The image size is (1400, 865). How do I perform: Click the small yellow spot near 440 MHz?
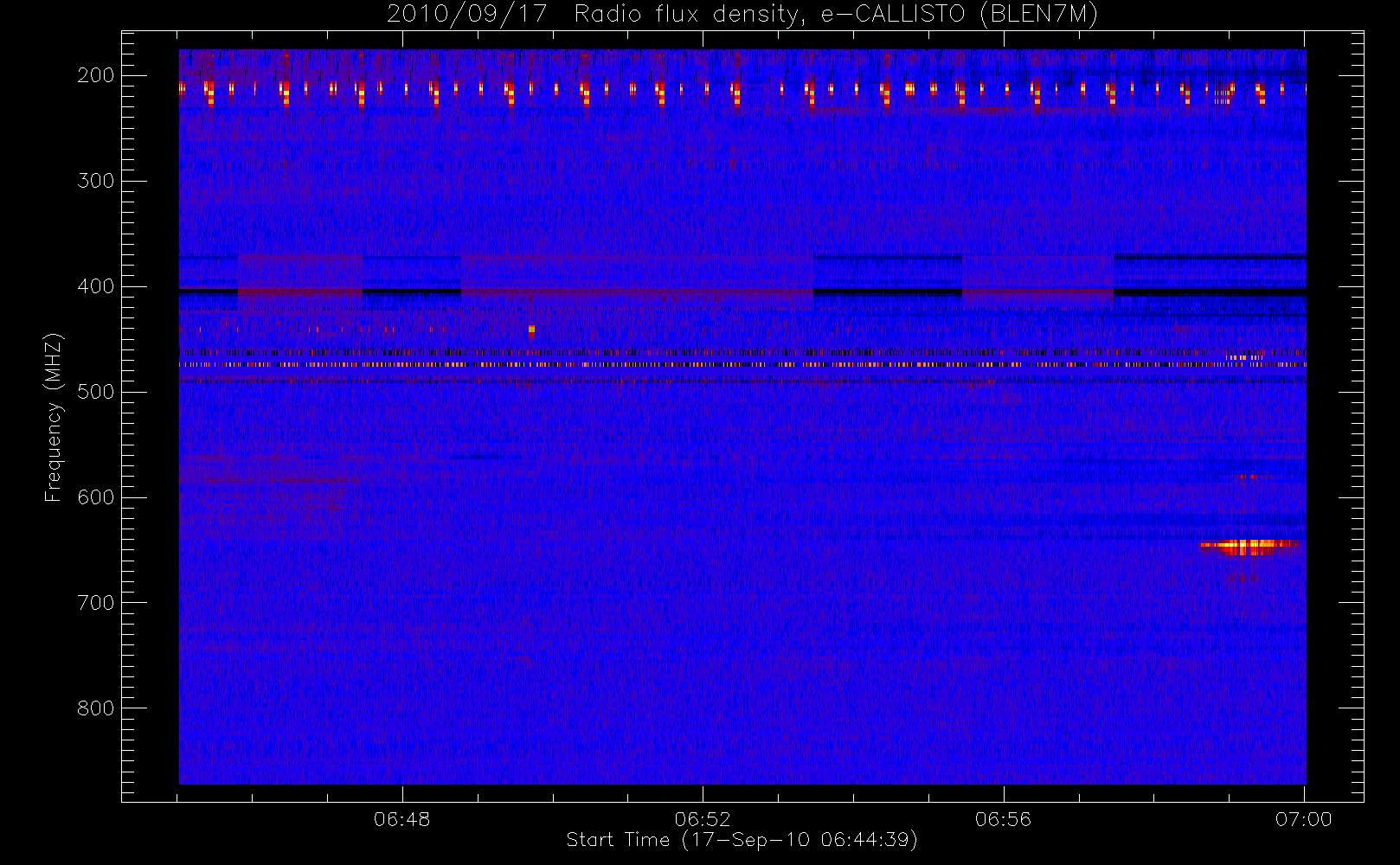[531, 330]
